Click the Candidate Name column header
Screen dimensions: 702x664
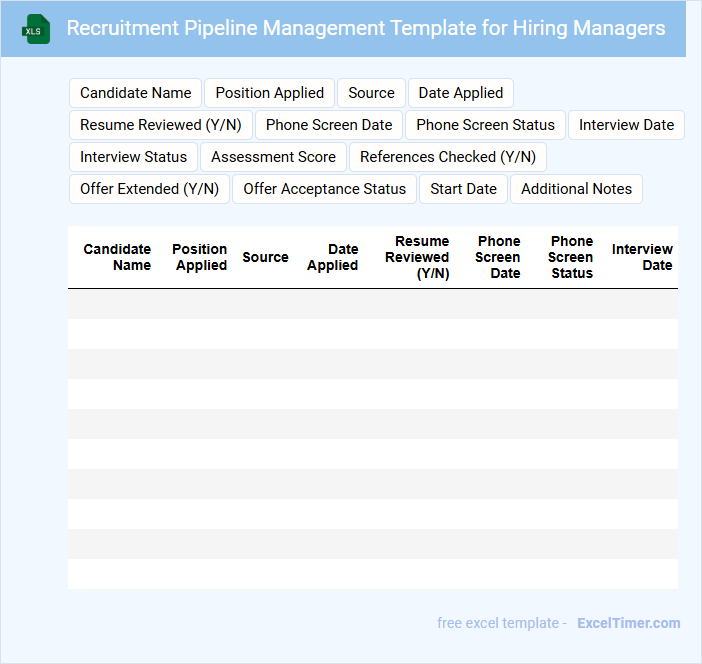pos(118,257)
